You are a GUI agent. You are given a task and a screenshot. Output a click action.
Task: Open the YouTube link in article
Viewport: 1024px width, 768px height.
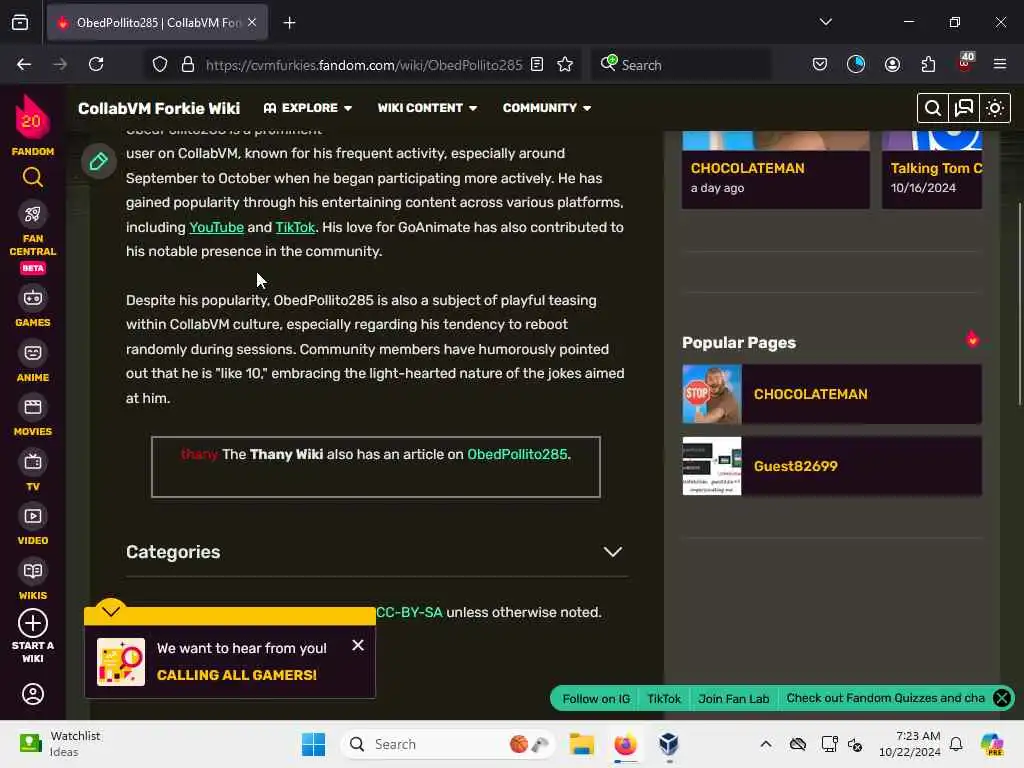[216, 227]
